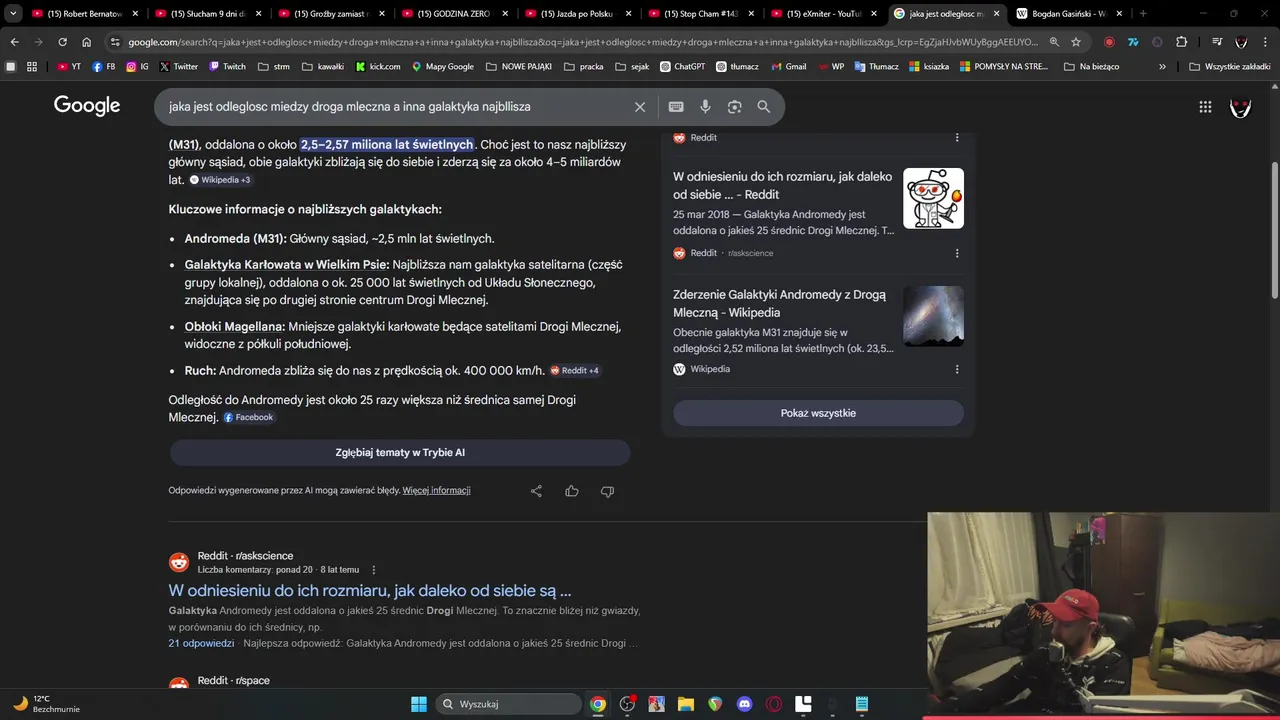Screen dimensions: 1280x720
Task: Search by image using the Lens icon
Action: pyautogui.click(x=735, y=107)
